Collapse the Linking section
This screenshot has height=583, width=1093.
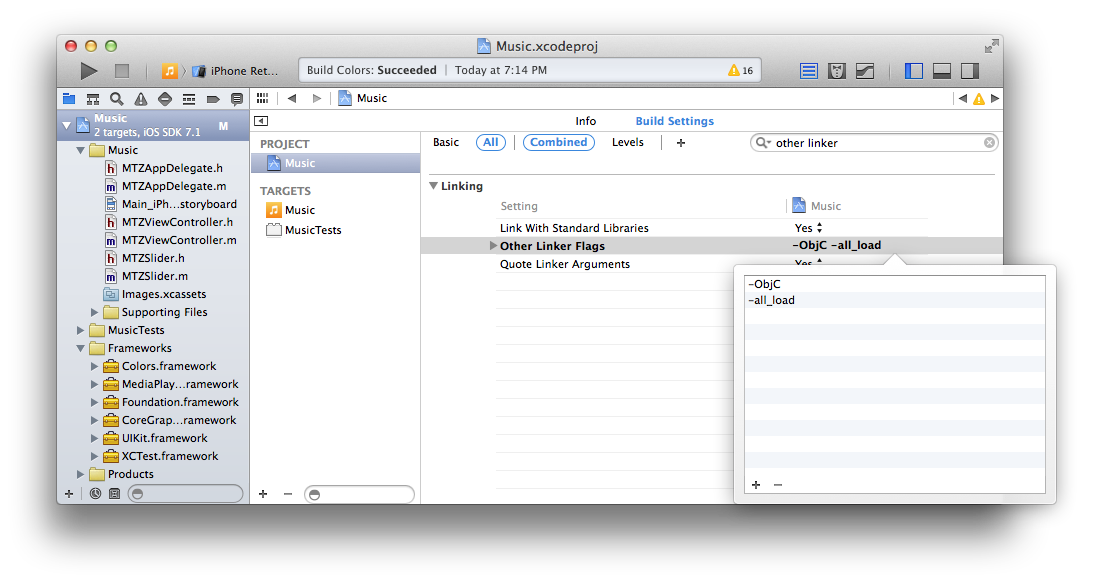434,186
